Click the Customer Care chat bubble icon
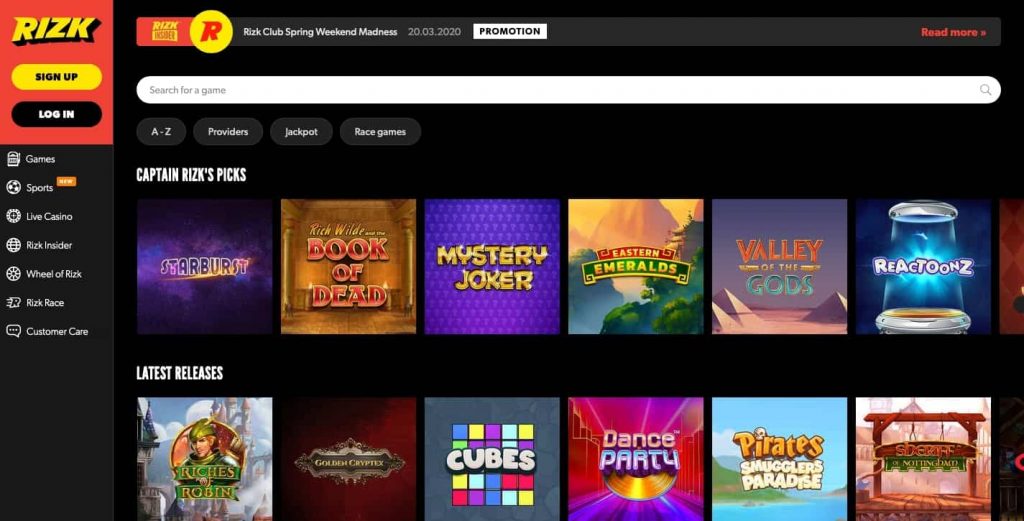The height and width of the screenshot is (521, 1024). 13,331
